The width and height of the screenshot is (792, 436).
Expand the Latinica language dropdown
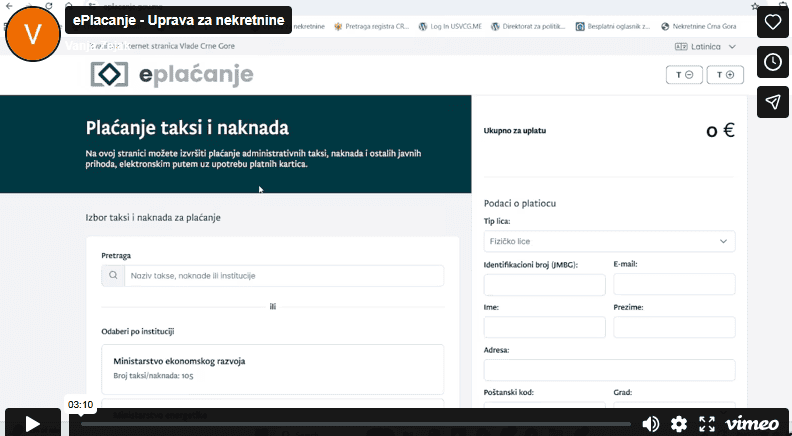coord(706,46)
